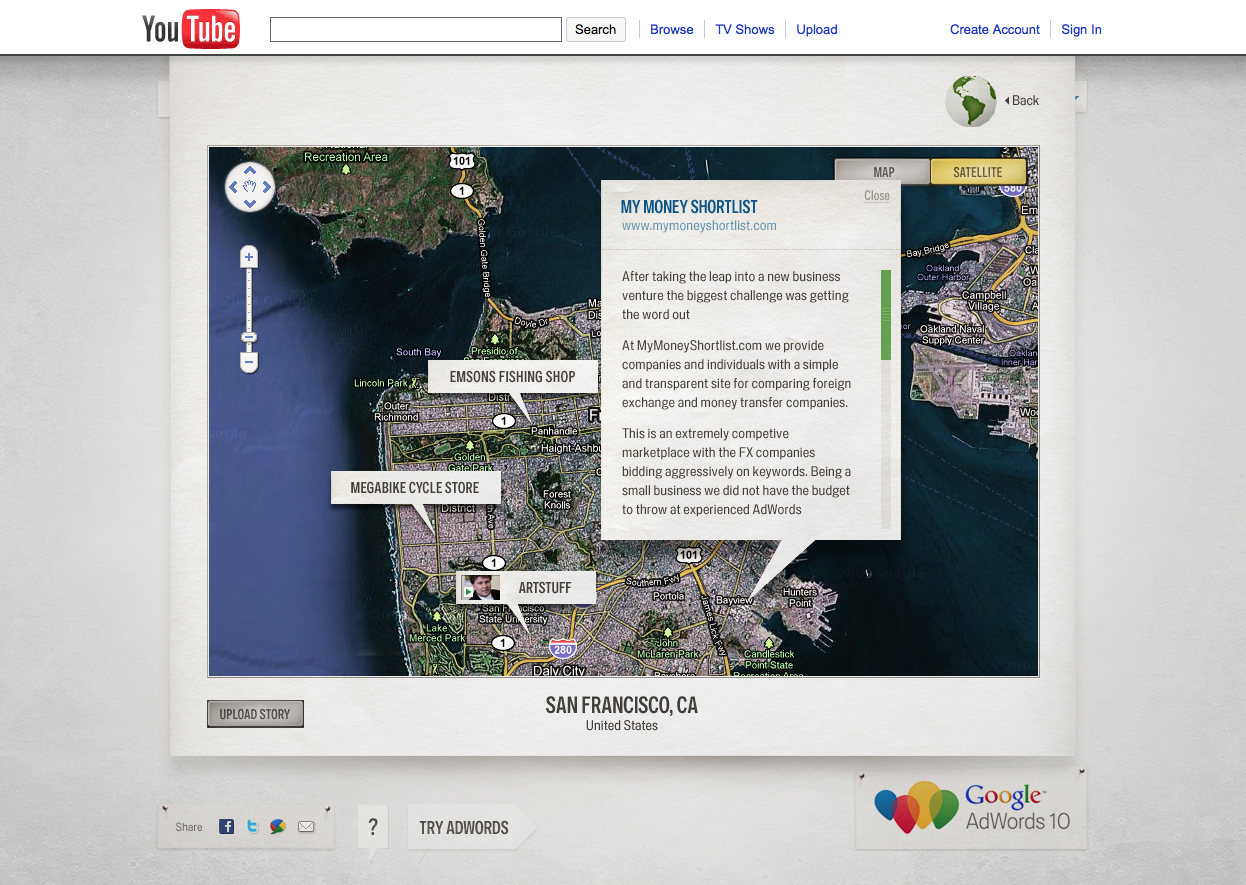Go Back to the world view
Screen dimensions: 1246x885
point(1022,100)
